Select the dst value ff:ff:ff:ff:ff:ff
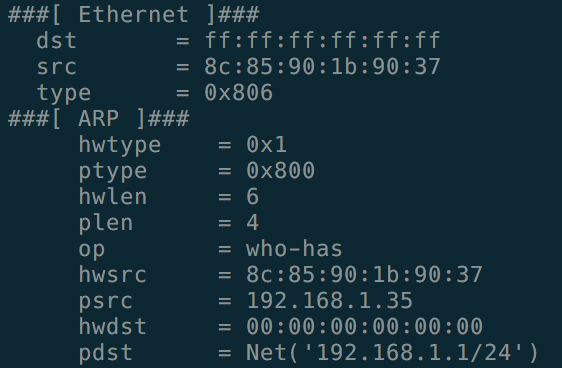This screenshot has width=562, height=368. coord(322,40)
